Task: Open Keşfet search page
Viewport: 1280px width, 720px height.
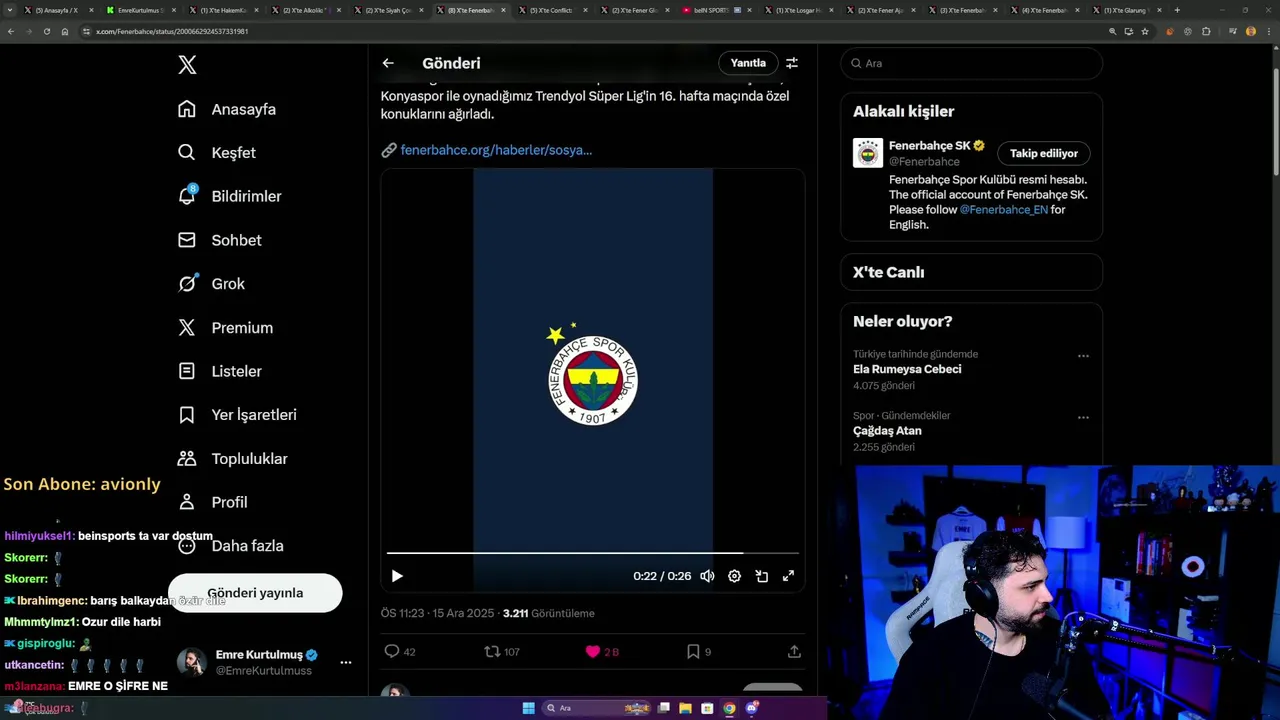Action: [217, 153]
